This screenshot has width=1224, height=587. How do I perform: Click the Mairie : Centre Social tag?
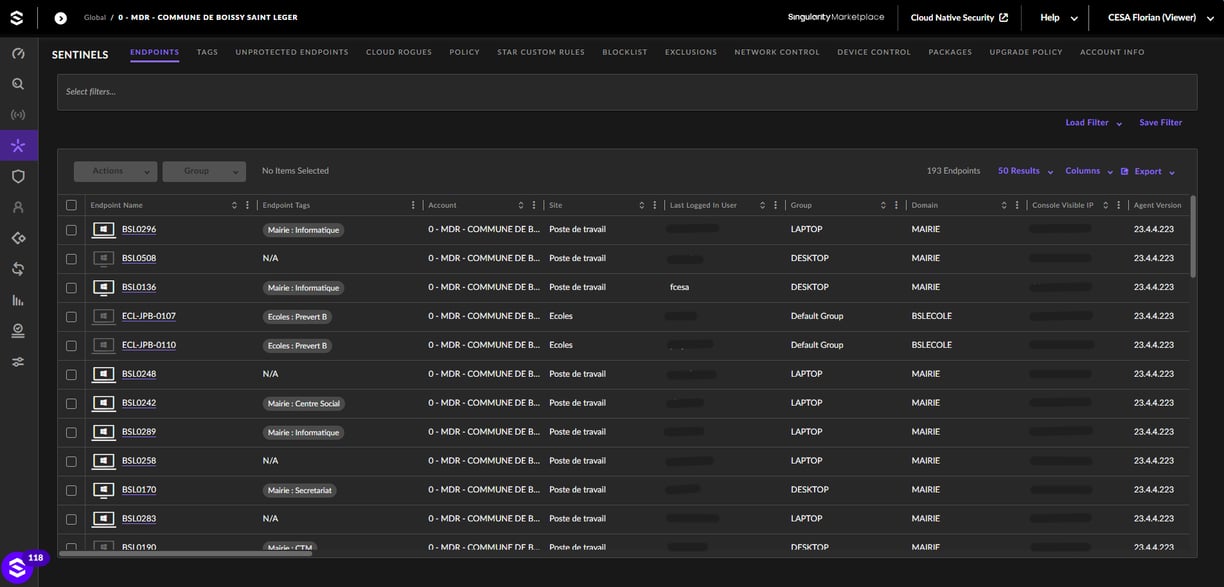click(304, 403)
